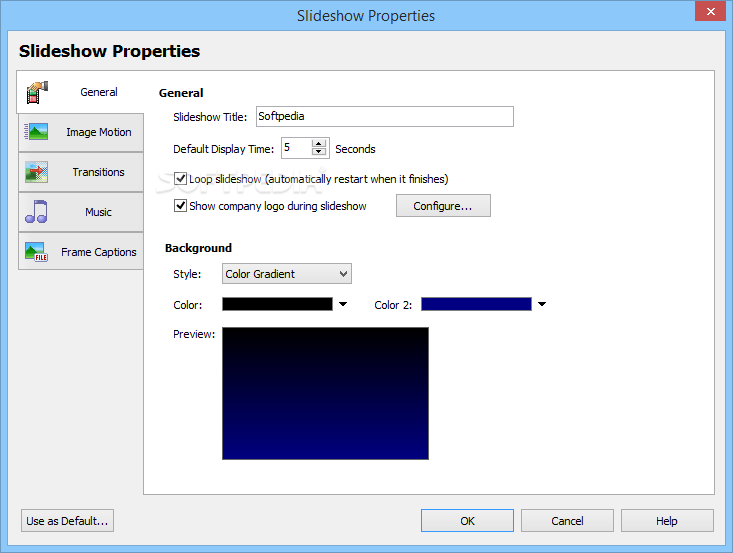Switch to the Image Motion tab
733x553 pixels.
81,132
